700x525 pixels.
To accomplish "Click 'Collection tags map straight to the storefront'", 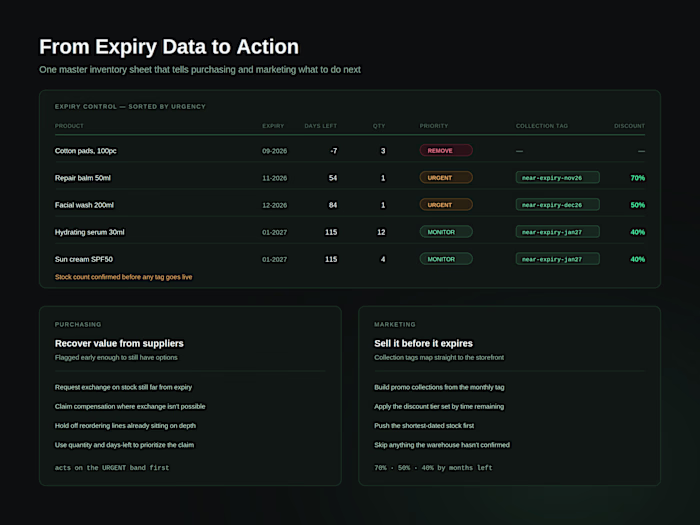I will point(439,358).
